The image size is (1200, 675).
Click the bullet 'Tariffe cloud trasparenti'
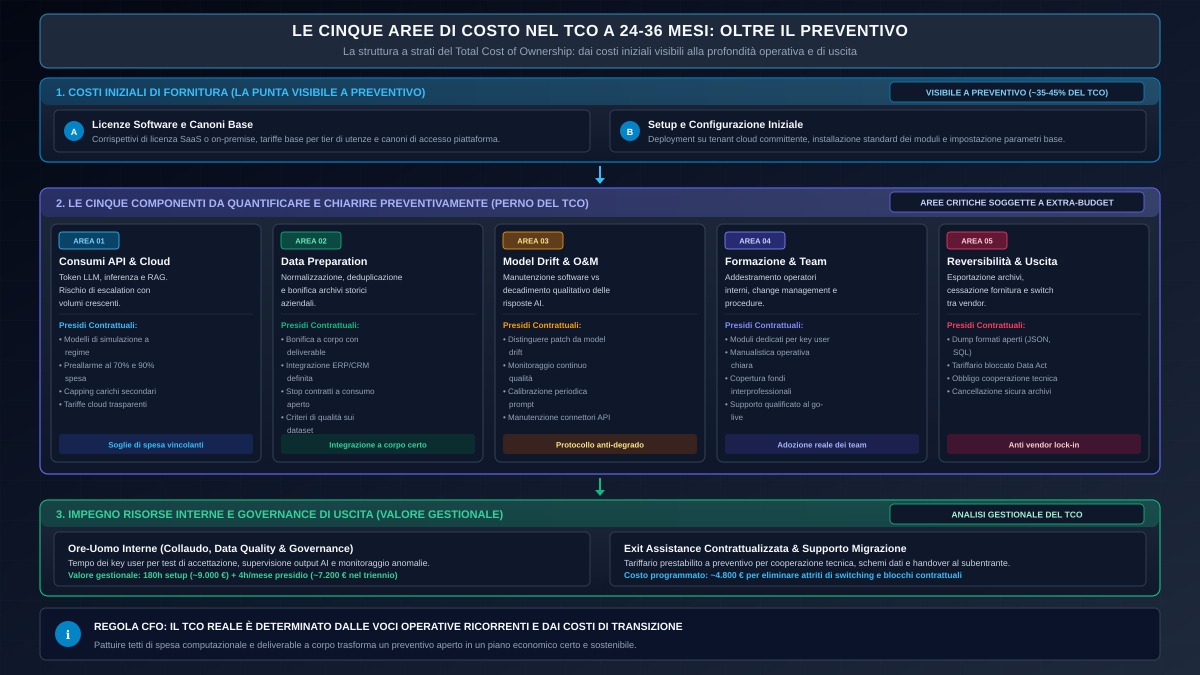(103, 404)
